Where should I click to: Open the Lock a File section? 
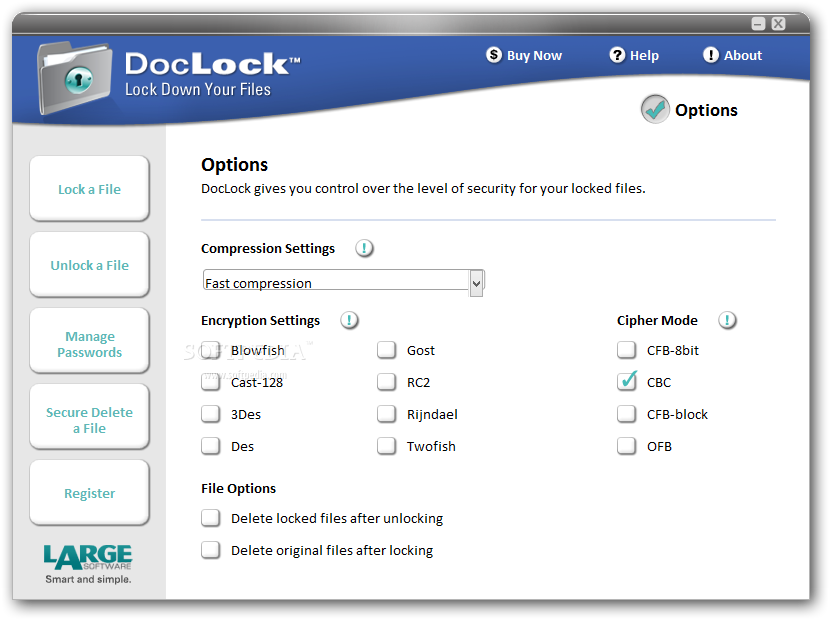(x=89, y=189)
